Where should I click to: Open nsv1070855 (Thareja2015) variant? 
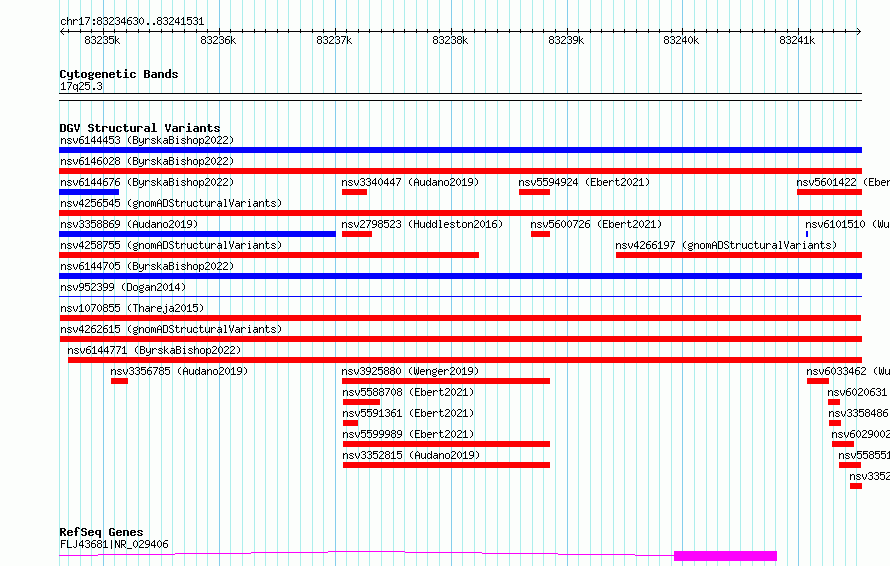132,308
